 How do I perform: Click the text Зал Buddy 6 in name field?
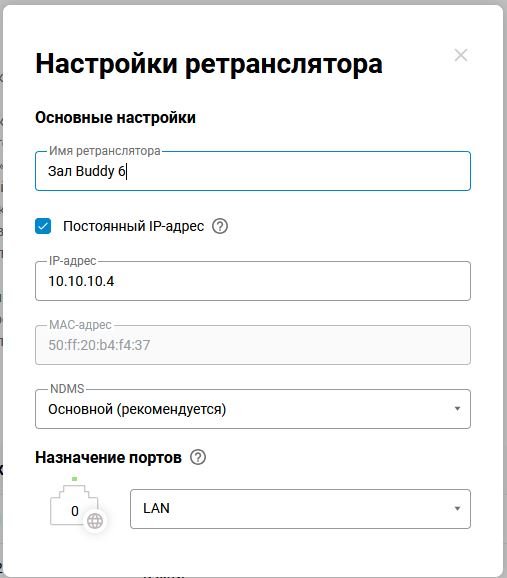87,171
